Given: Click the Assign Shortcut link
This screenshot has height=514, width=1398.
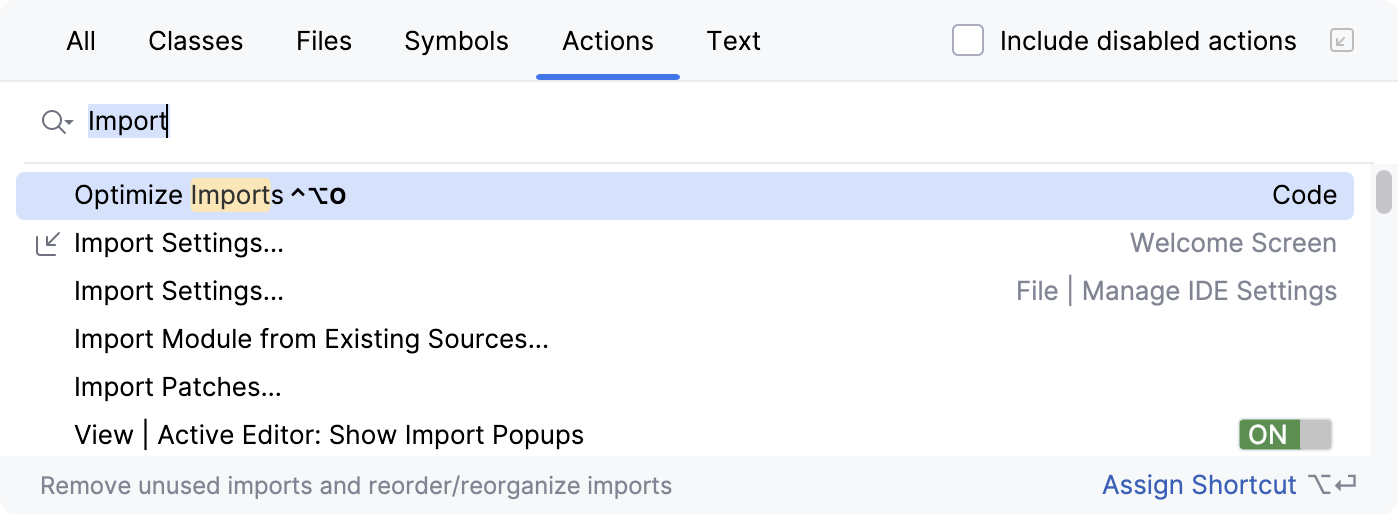Looking at the screenshot, I should 1199,486.
